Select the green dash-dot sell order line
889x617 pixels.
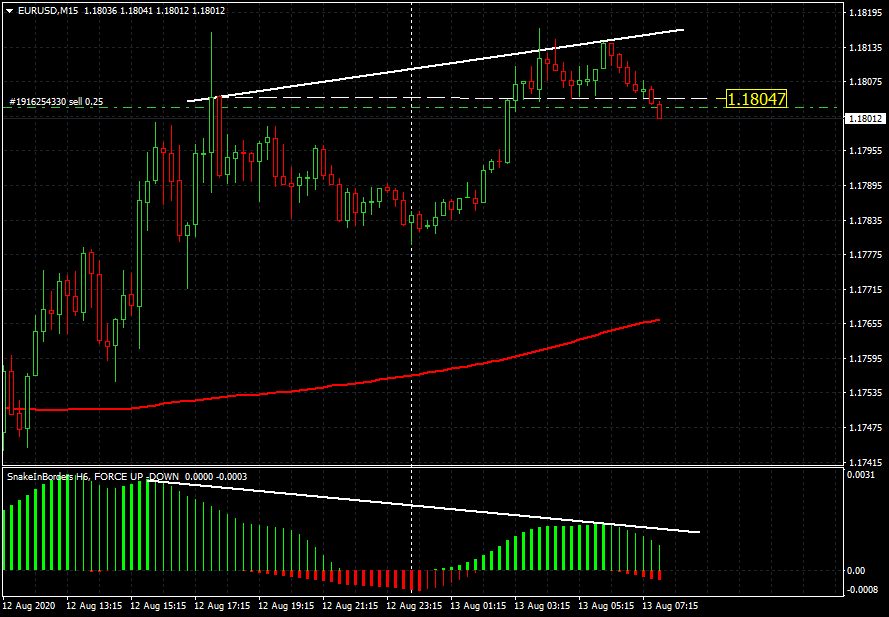click(422, 107)
